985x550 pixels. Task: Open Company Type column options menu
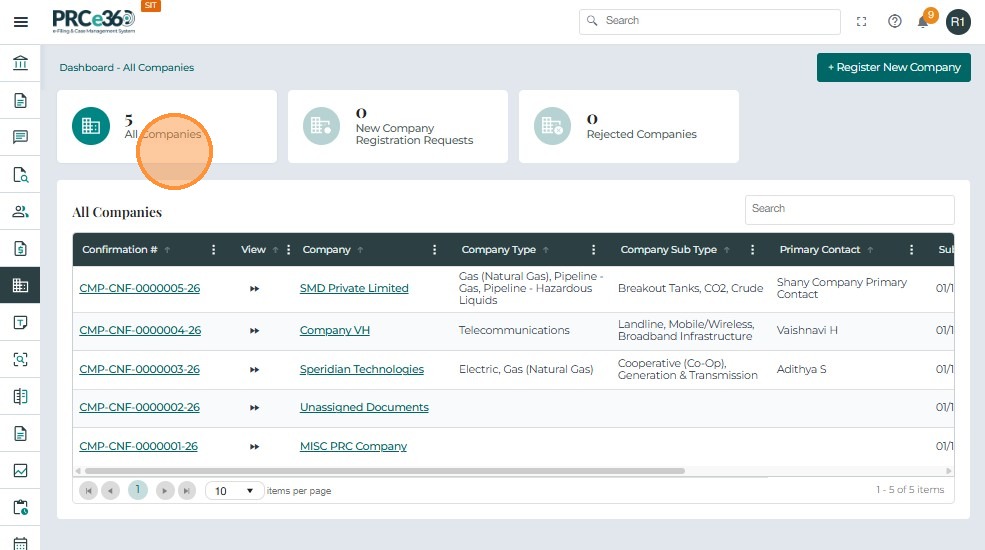(593, 250)
